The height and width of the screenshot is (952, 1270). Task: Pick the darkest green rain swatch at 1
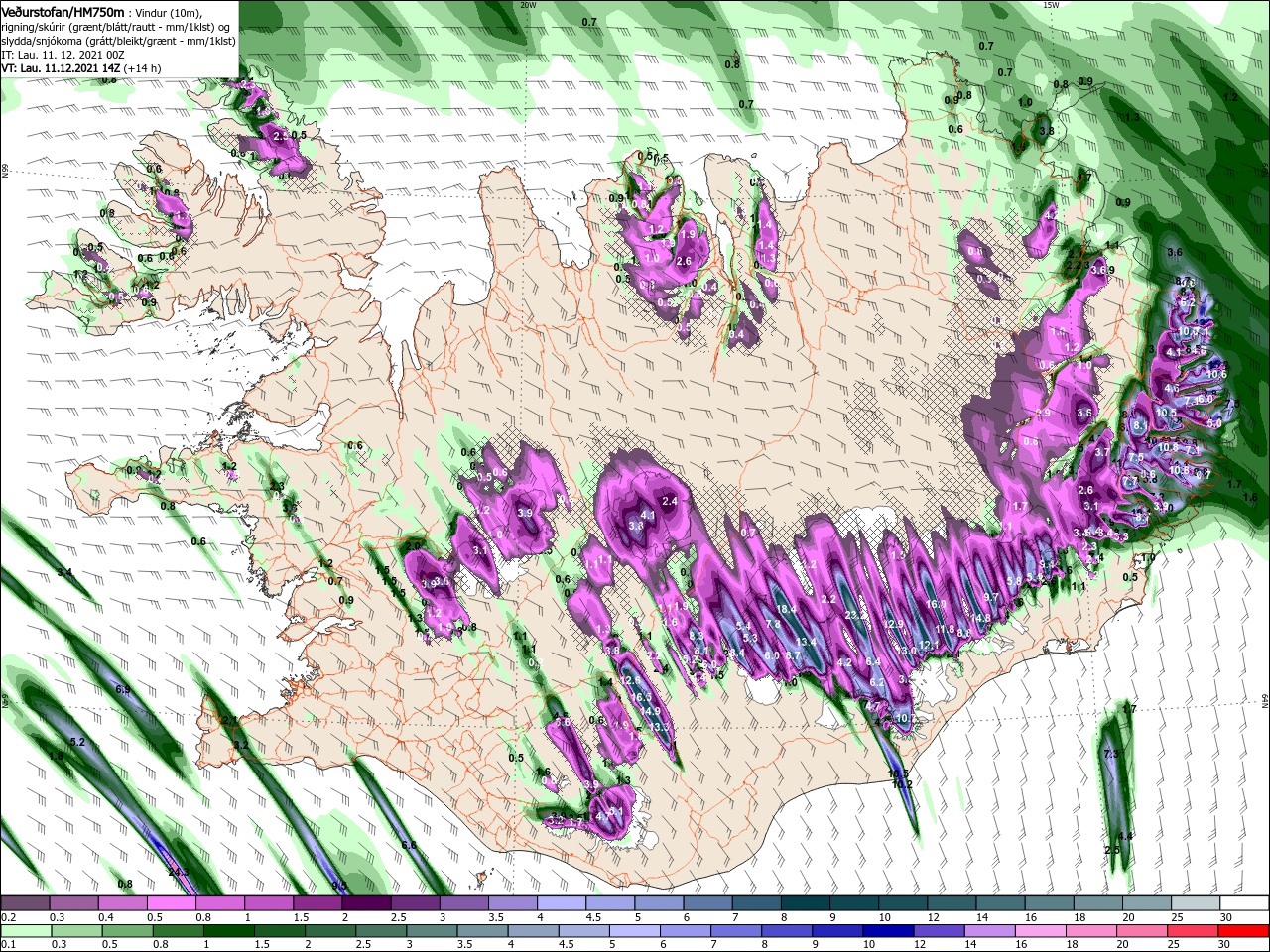(229, 931)
